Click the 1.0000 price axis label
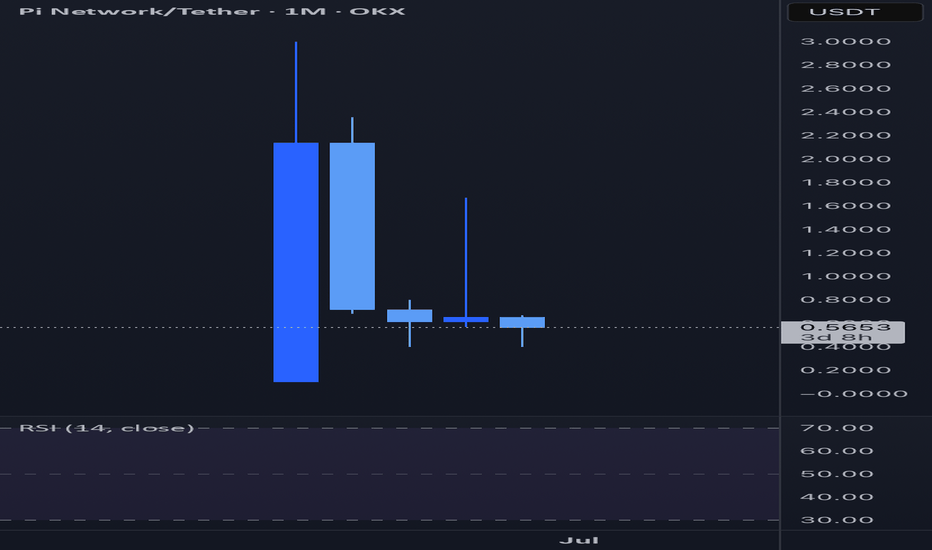 click(846, 276)
